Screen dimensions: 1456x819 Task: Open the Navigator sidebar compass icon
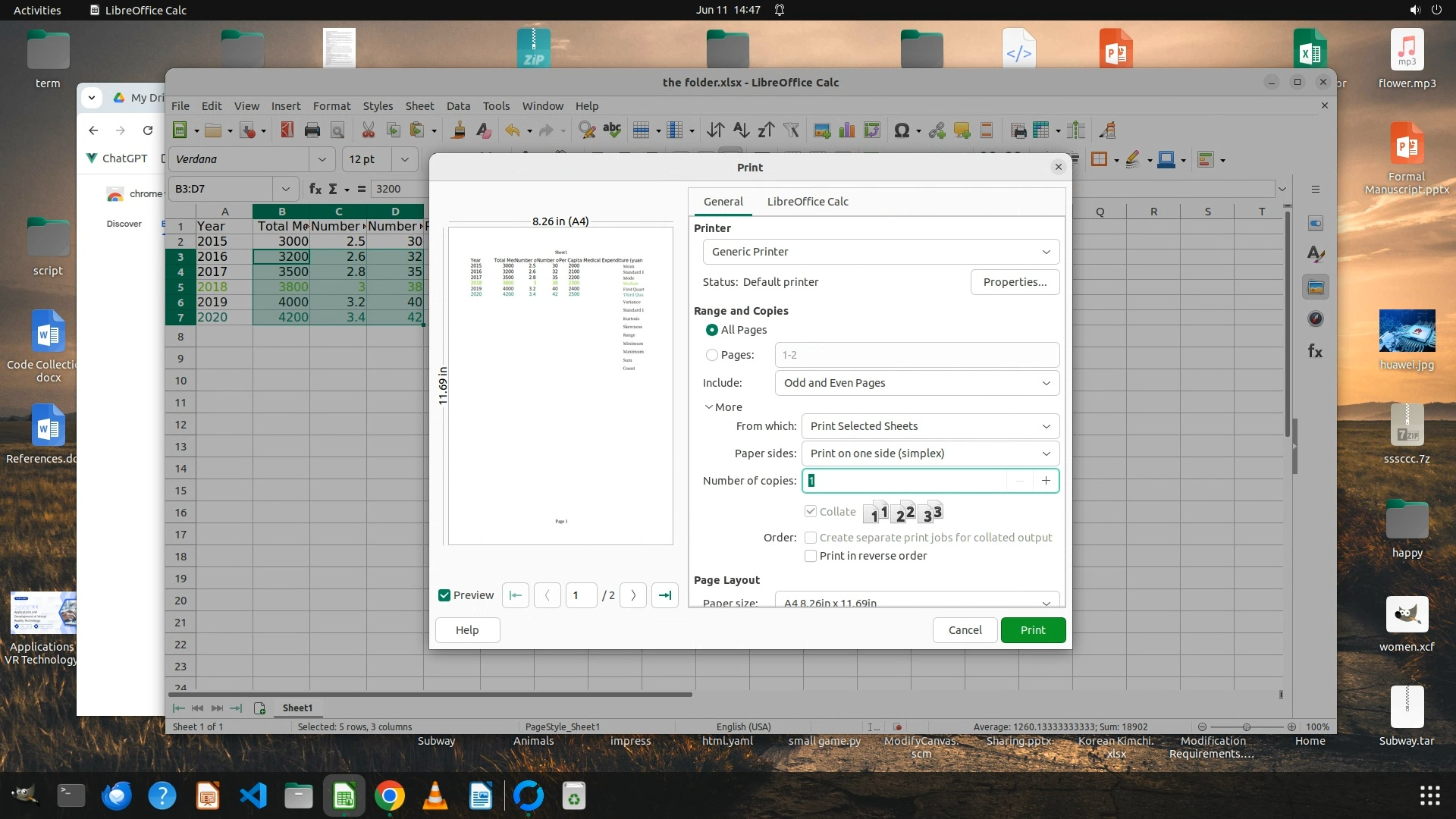1316,319
